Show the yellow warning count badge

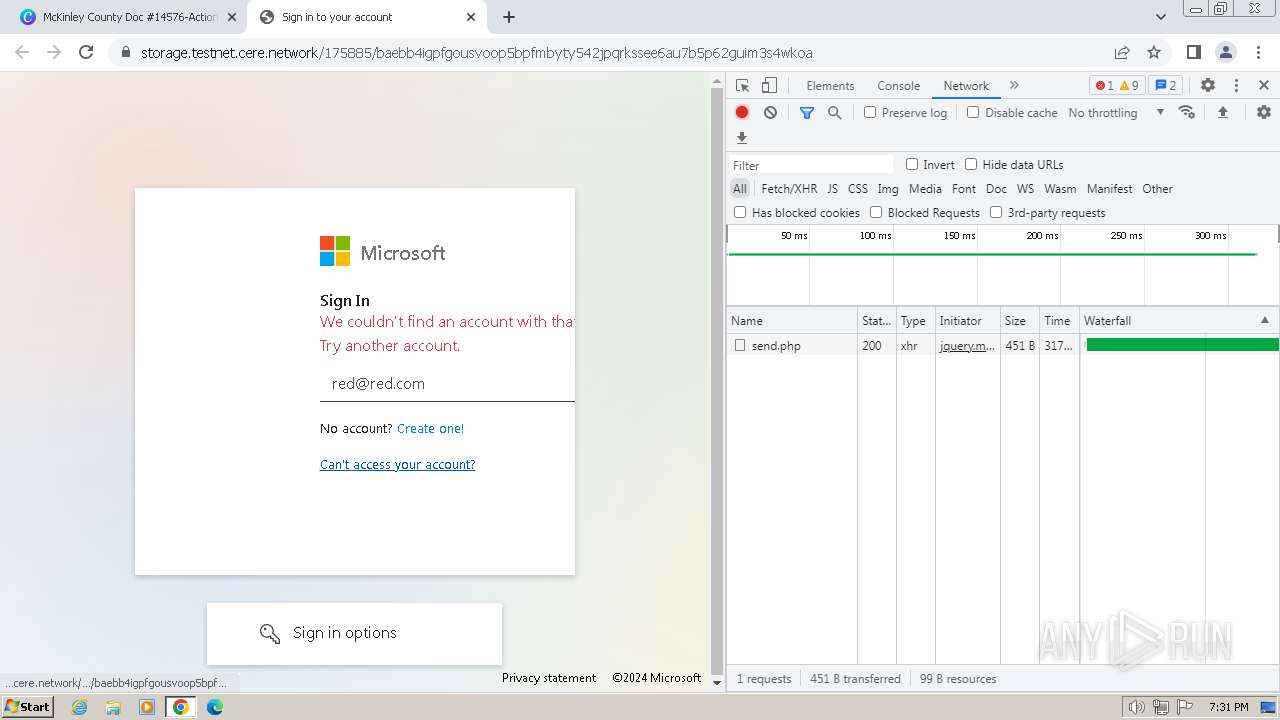1129,86
